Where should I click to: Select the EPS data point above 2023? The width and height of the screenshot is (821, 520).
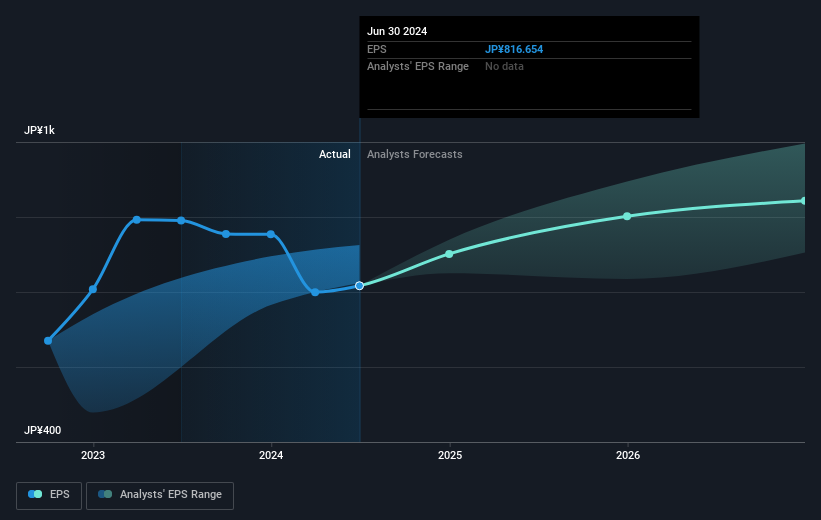93,289
